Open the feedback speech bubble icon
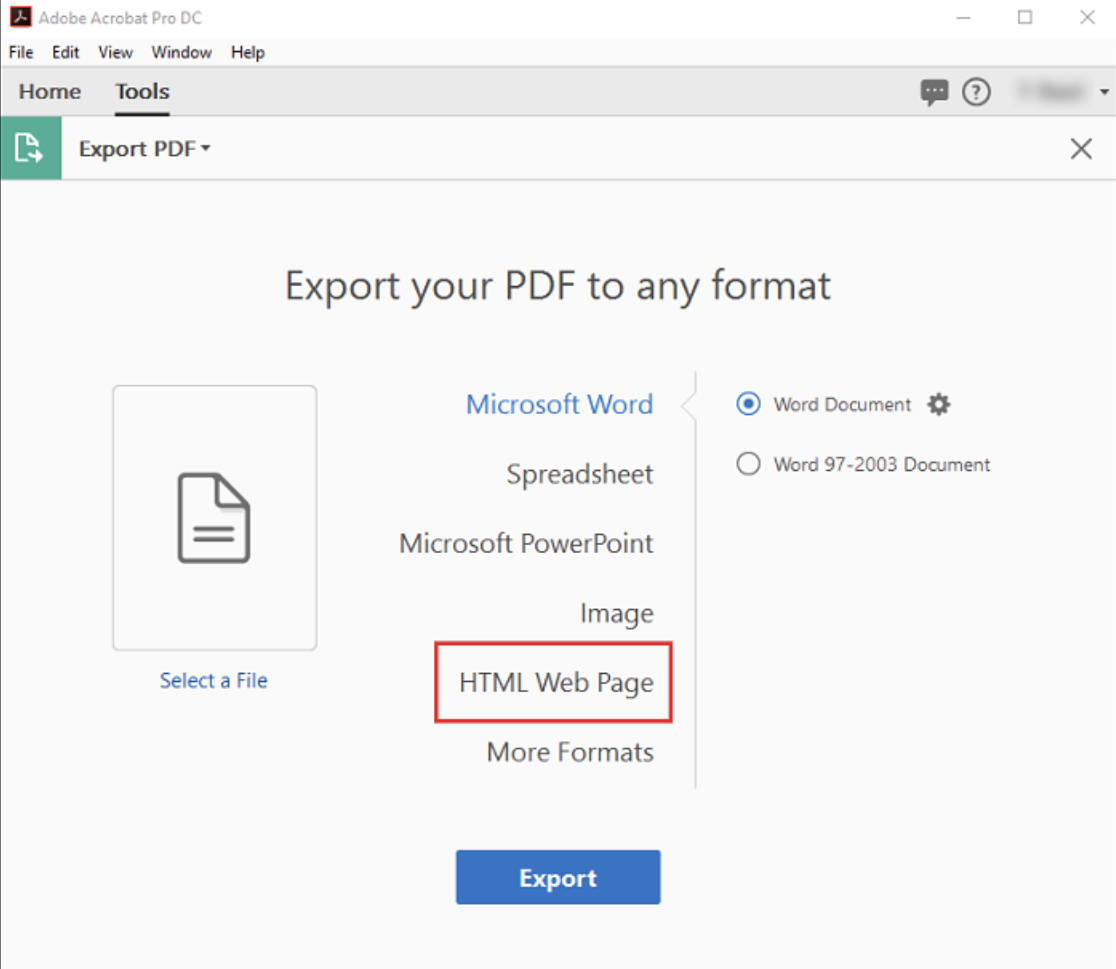1116x969 pixels. click(x=934, y=92)
